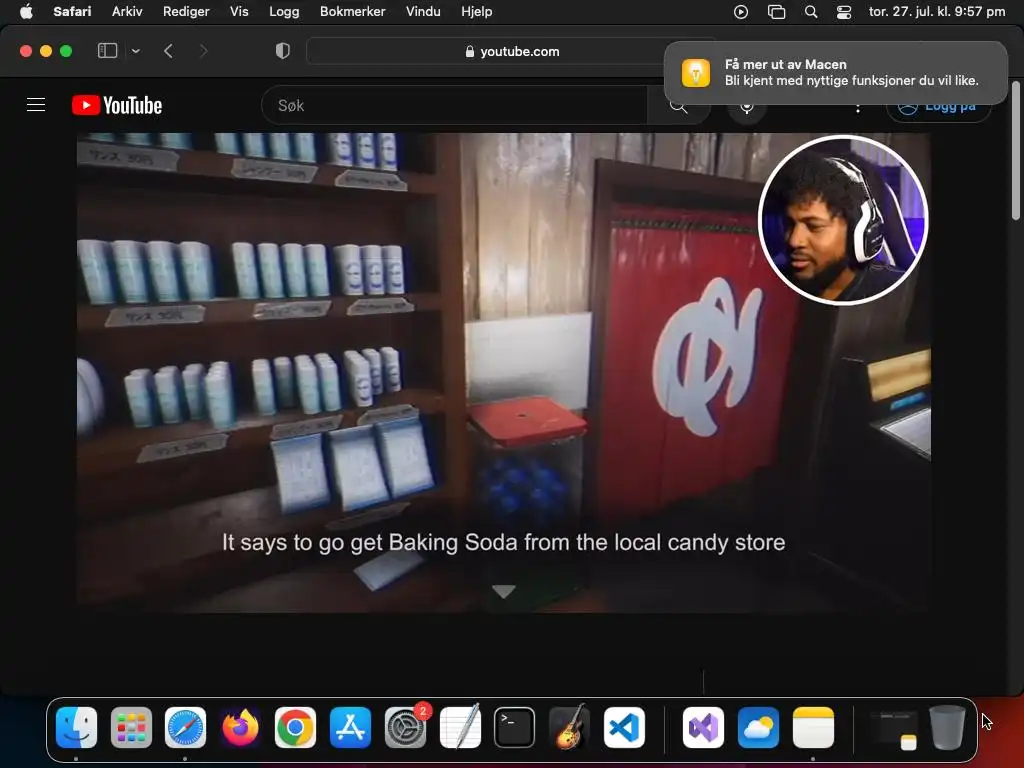Open Launchpad from the Dock
This screenshot has height=768, width=1024.
[131, 728]
